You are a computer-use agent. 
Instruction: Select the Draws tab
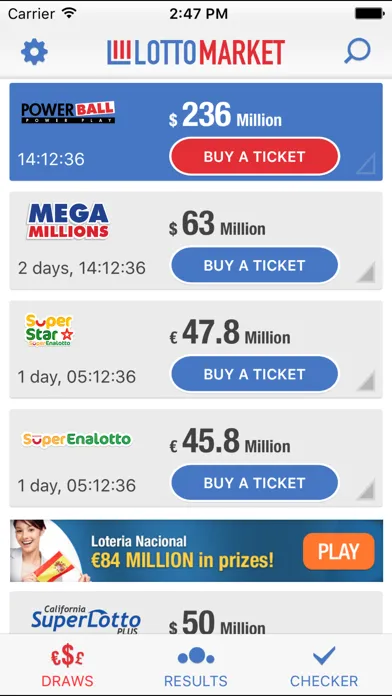(x=67, y=668)
